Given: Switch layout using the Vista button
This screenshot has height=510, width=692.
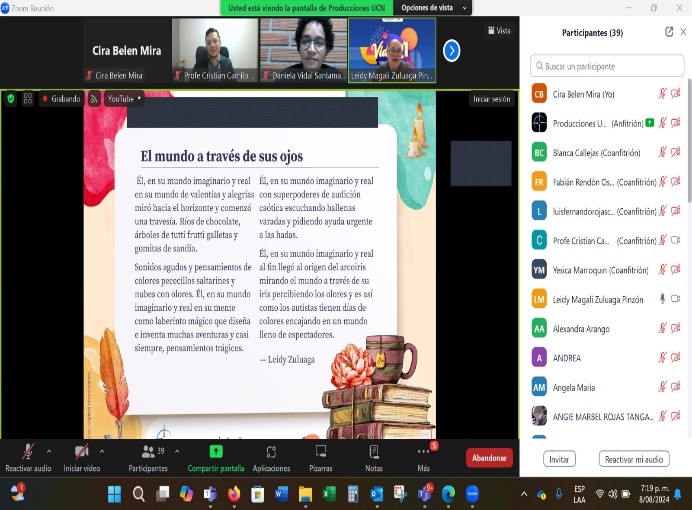Looking at the screenshot, I should pyautogui.click(x=499, y=31).
